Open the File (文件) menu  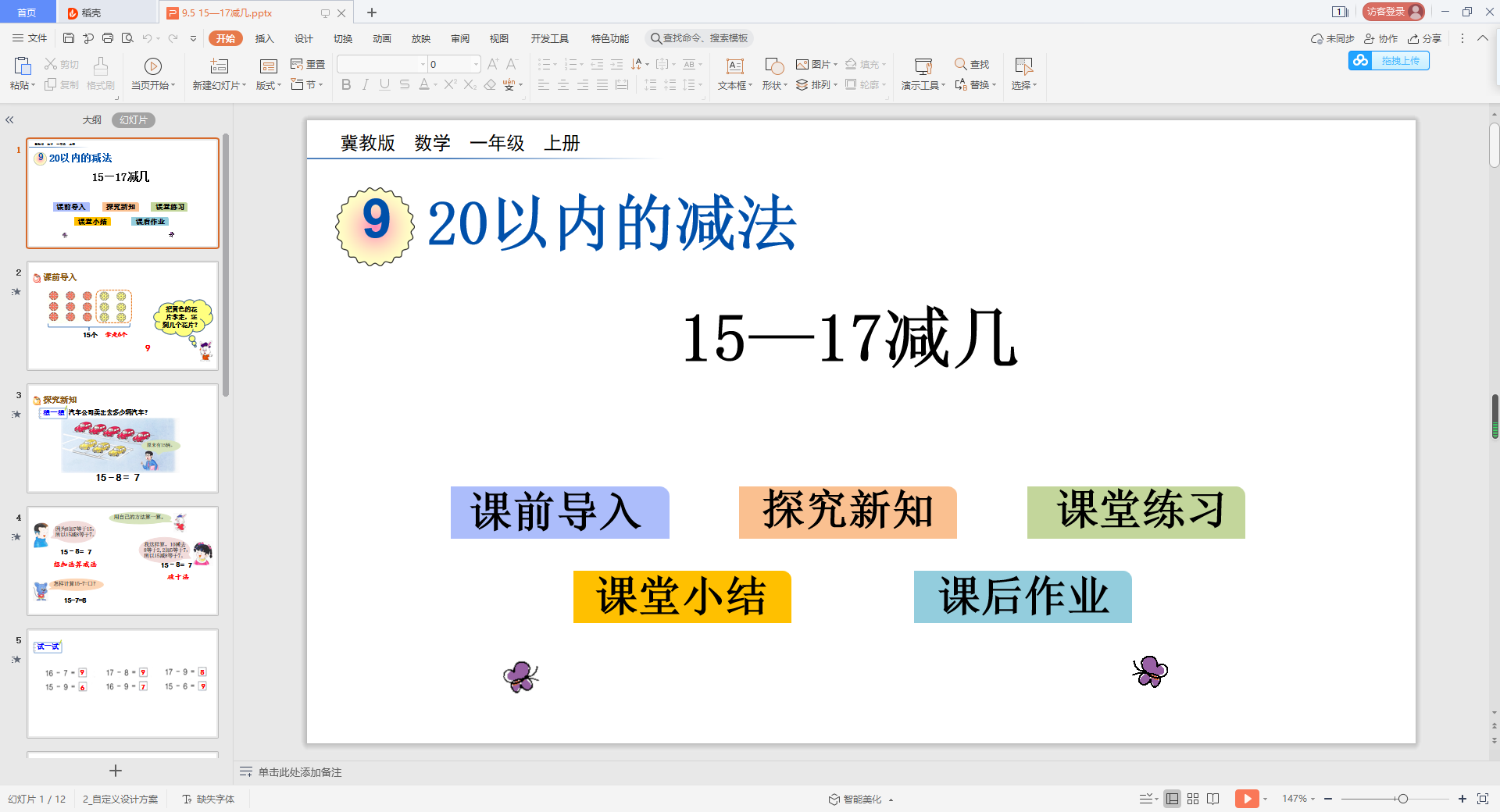tap(30, 38)
